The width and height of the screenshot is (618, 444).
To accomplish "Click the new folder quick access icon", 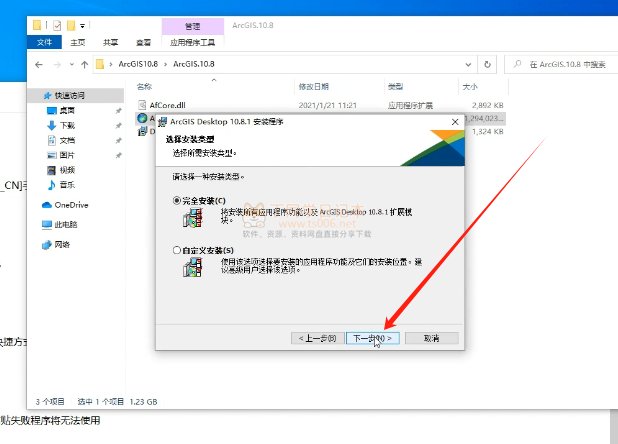I will point(71,26).
